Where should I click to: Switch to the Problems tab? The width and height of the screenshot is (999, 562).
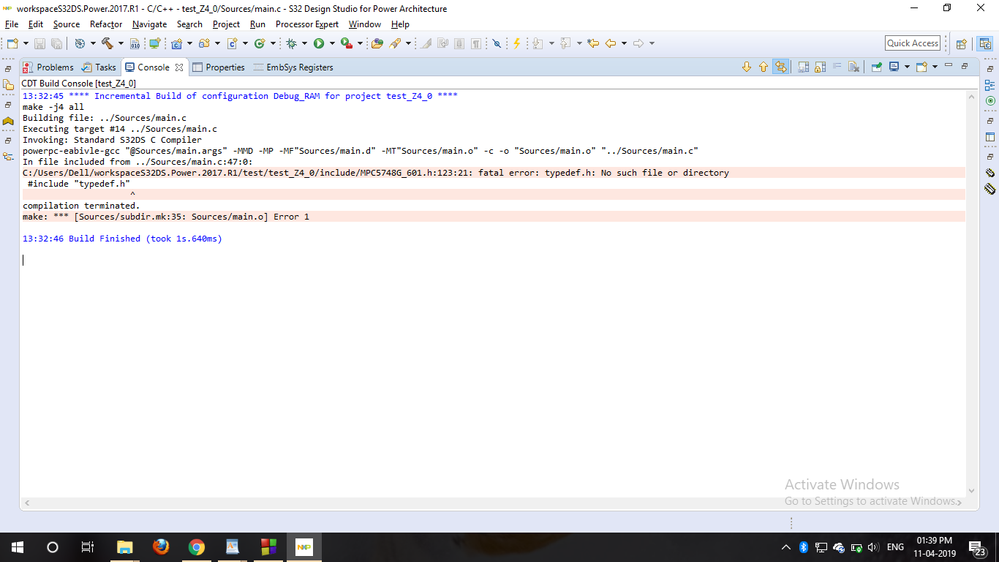[x=48, y=67]
